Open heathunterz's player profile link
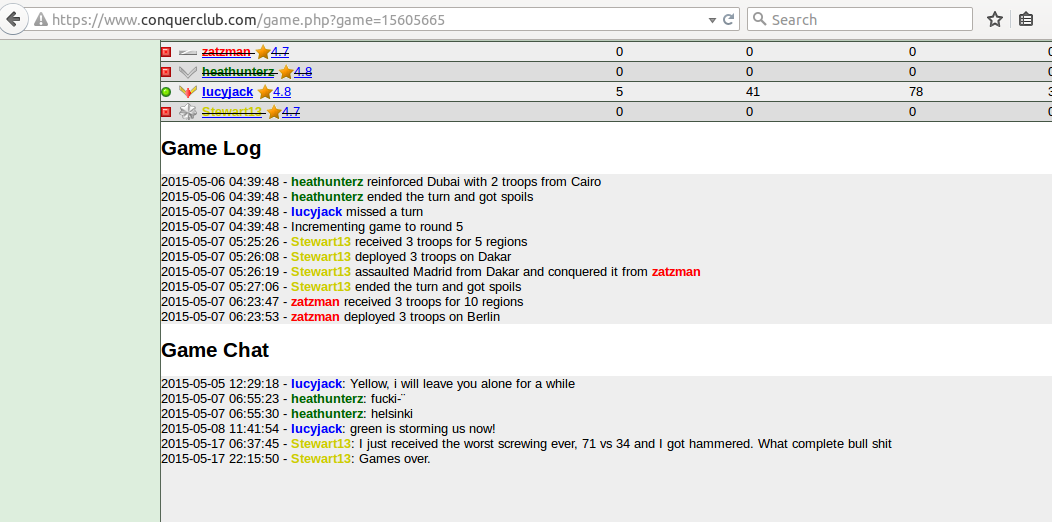Screen dimensions: 1052x522 point(238,72)
